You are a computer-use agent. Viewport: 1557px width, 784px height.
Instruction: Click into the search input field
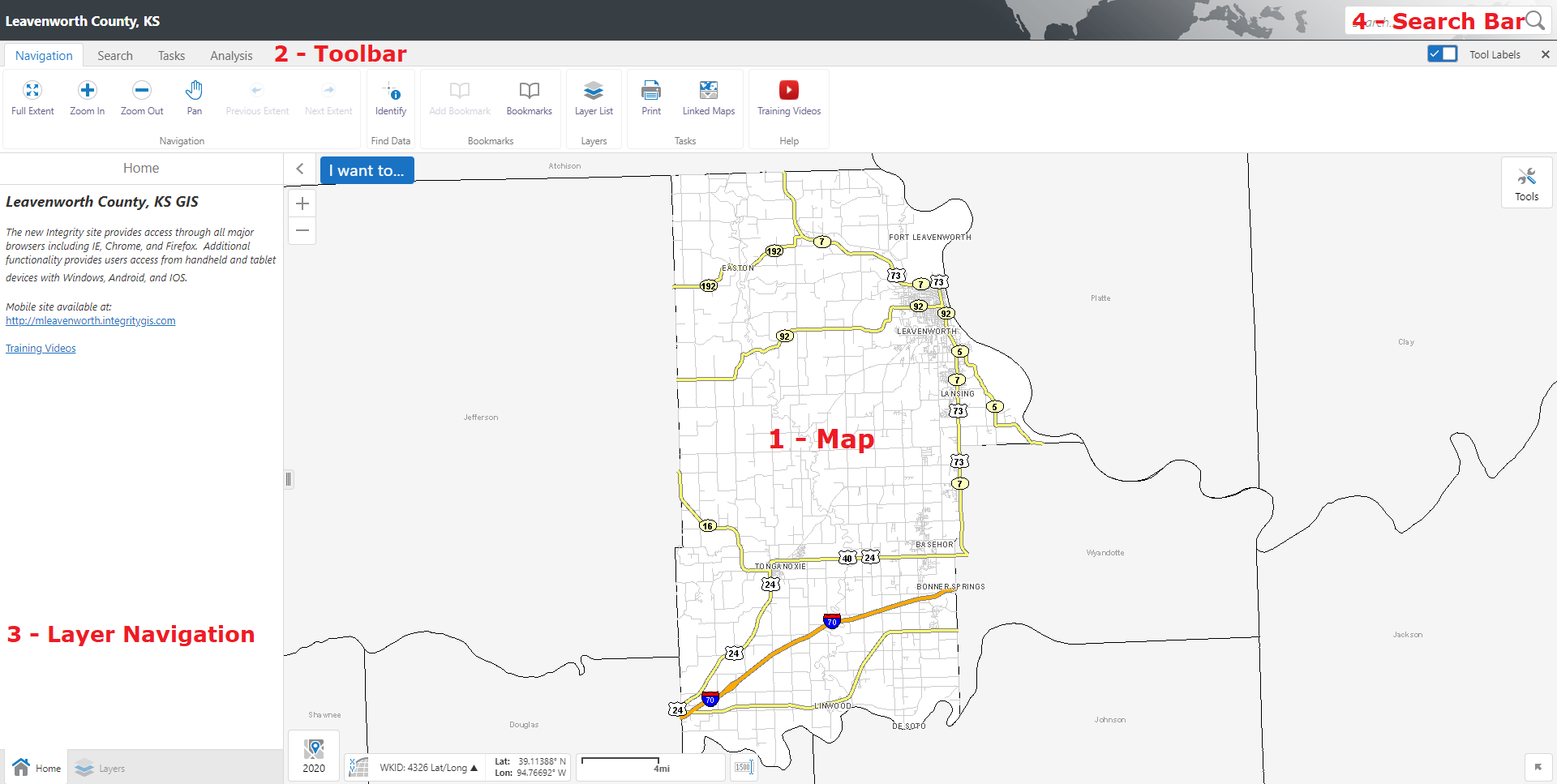[1435, 21]
